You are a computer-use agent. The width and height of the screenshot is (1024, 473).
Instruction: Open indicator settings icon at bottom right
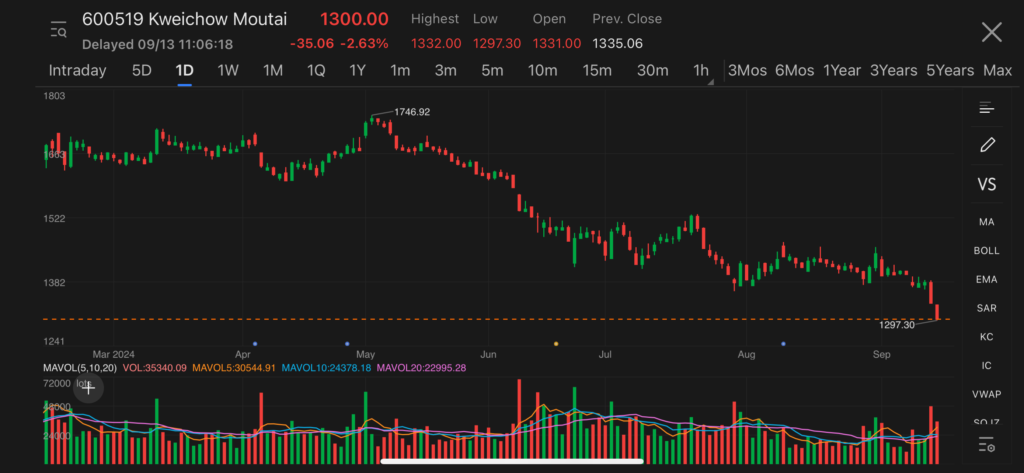pyautogui.click(x=986, y=444)
